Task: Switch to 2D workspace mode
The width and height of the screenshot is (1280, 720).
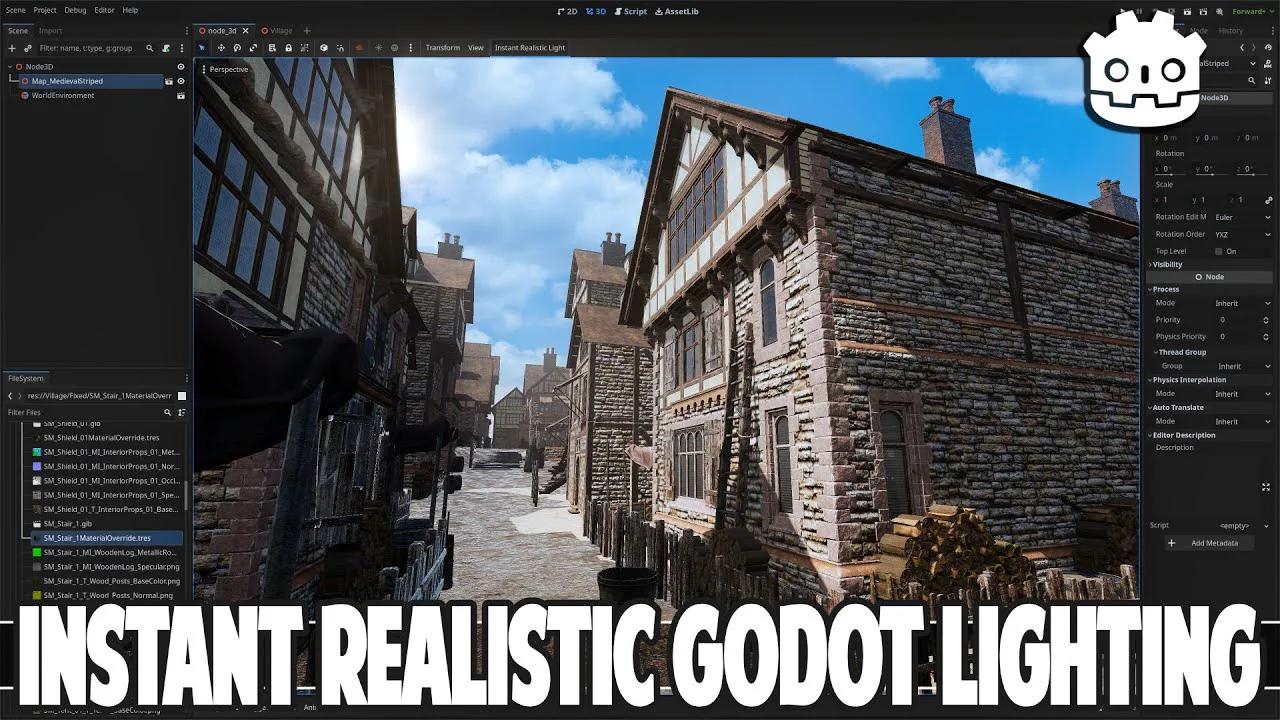Action: point(568,11)
